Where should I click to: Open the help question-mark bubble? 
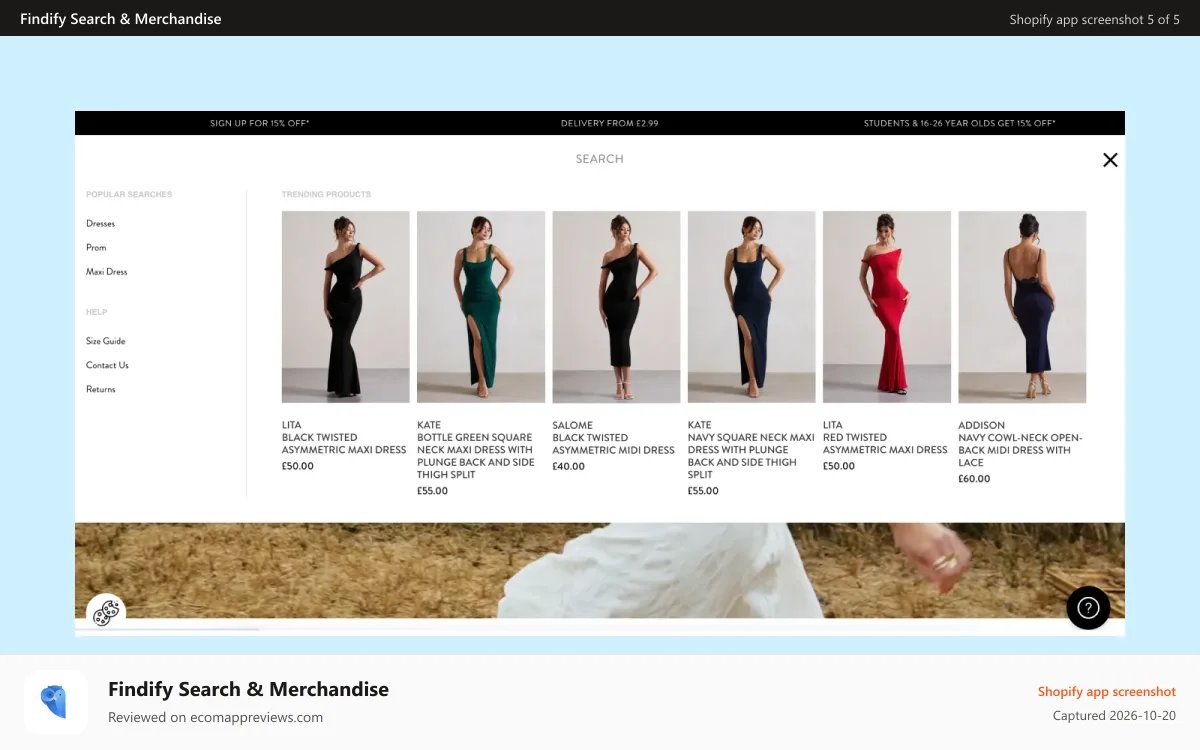point(1088,607)
